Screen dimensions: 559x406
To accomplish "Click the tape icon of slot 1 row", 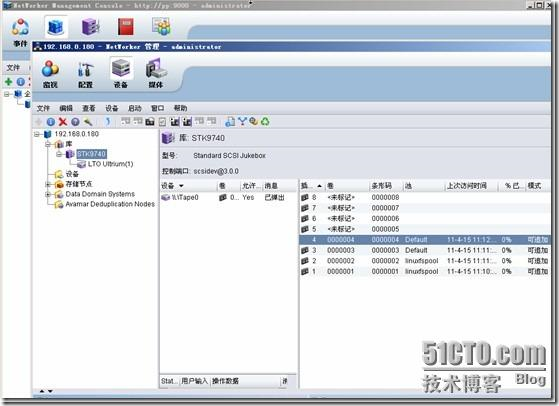I will [x=305, y=271].
